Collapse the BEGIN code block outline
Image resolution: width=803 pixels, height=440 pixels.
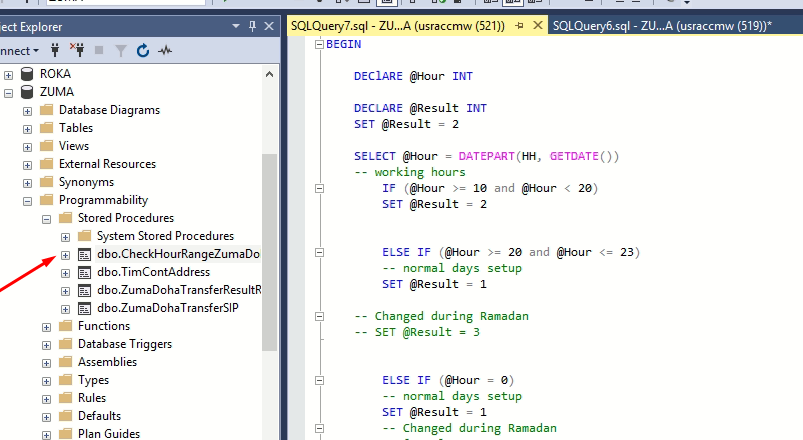click(320, 44)
